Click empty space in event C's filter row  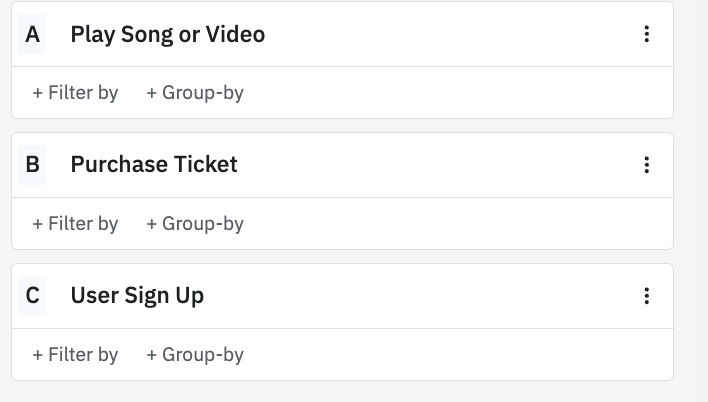tap(450, 355)
